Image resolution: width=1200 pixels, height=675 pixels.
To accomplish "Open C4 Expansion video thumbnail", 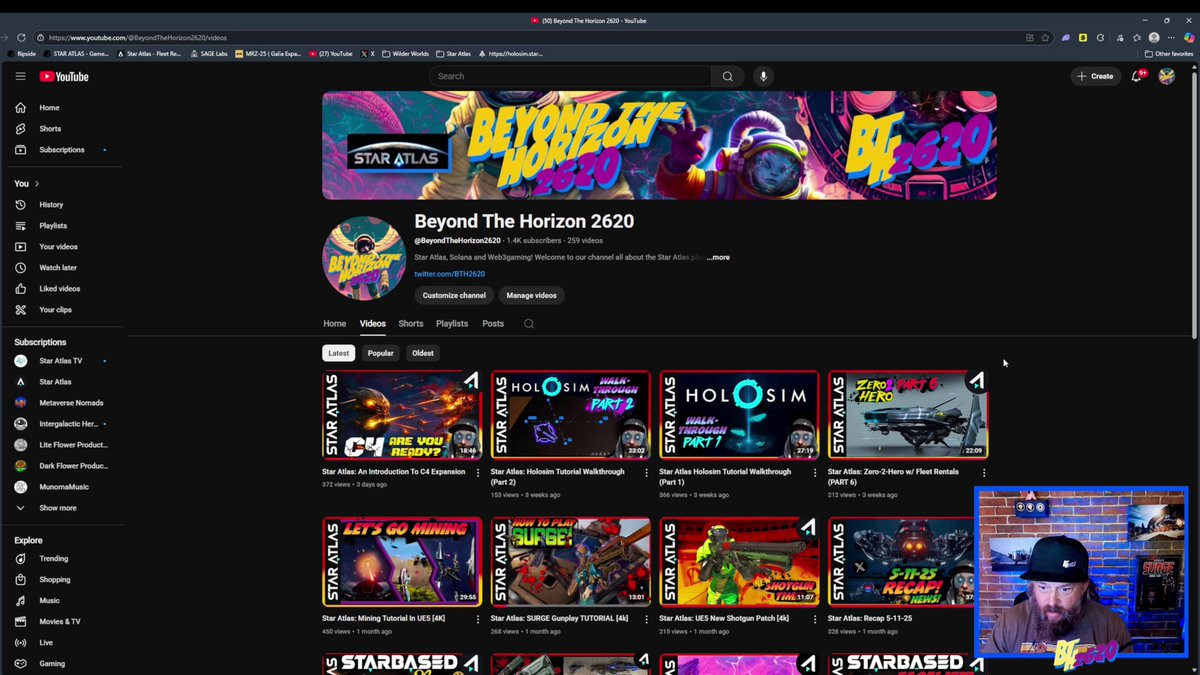I will 402,415.
